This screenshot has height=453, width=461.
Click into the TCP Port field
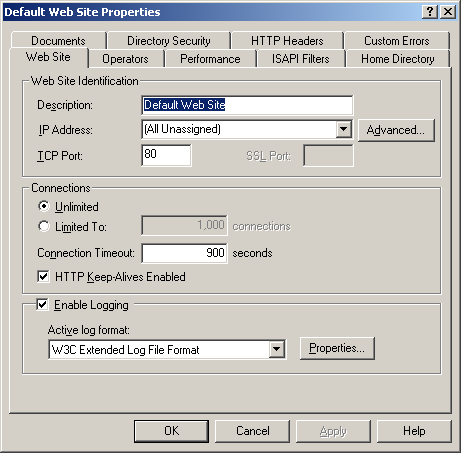coord(166,155)
